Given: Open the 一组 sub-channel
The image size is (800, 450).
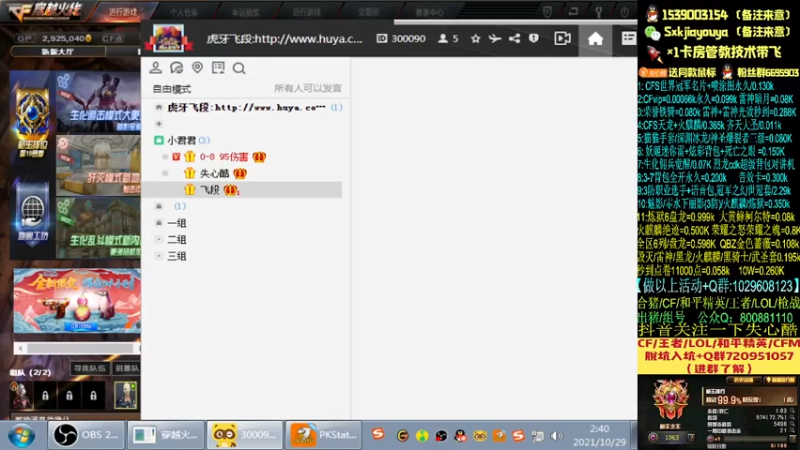Looking at the screenshot, I should pyautogui.click(x=177, y=223).
